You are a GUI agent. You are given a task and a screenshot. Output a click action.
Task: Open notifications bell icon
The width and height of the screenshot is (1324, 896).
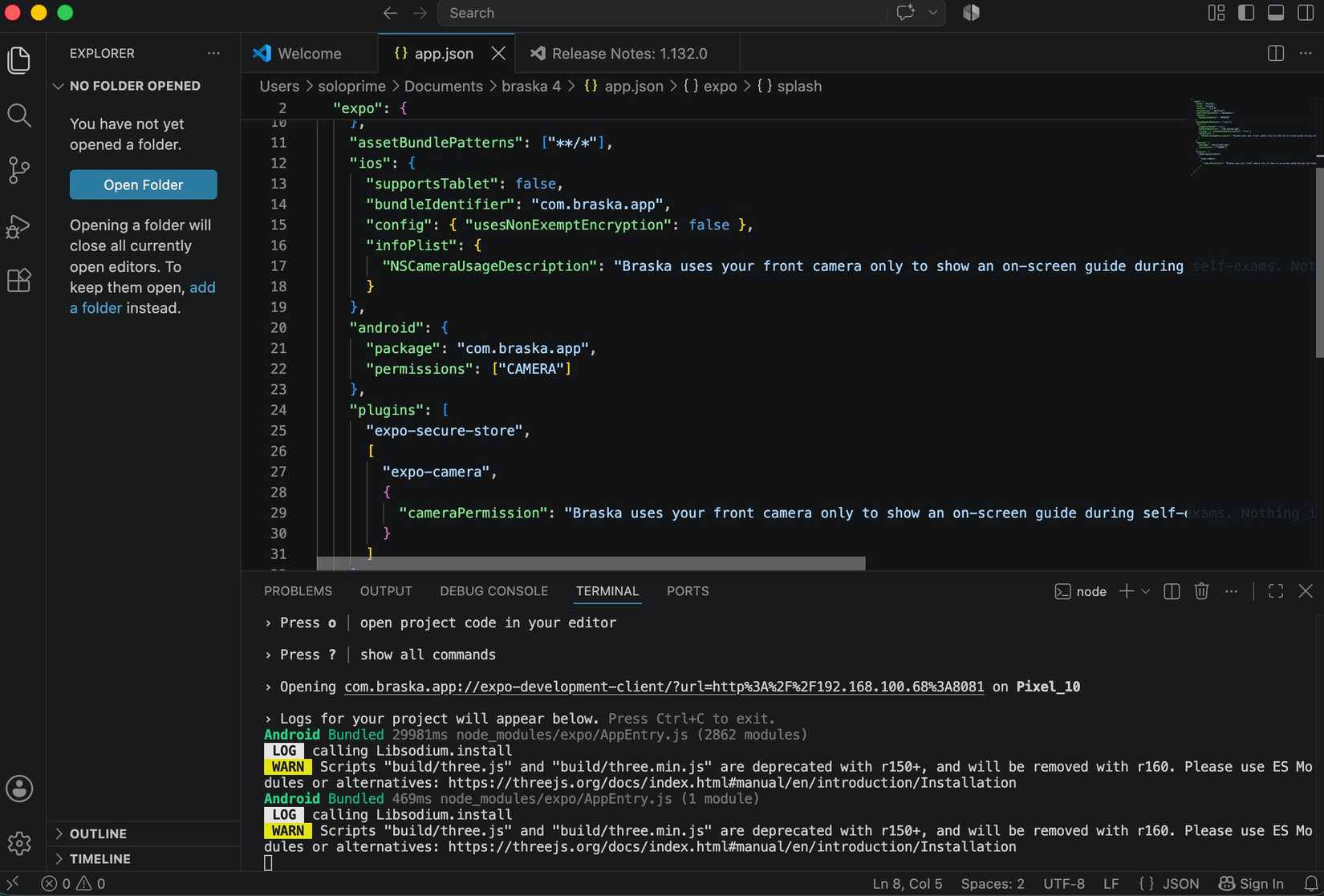(1310, 883)
